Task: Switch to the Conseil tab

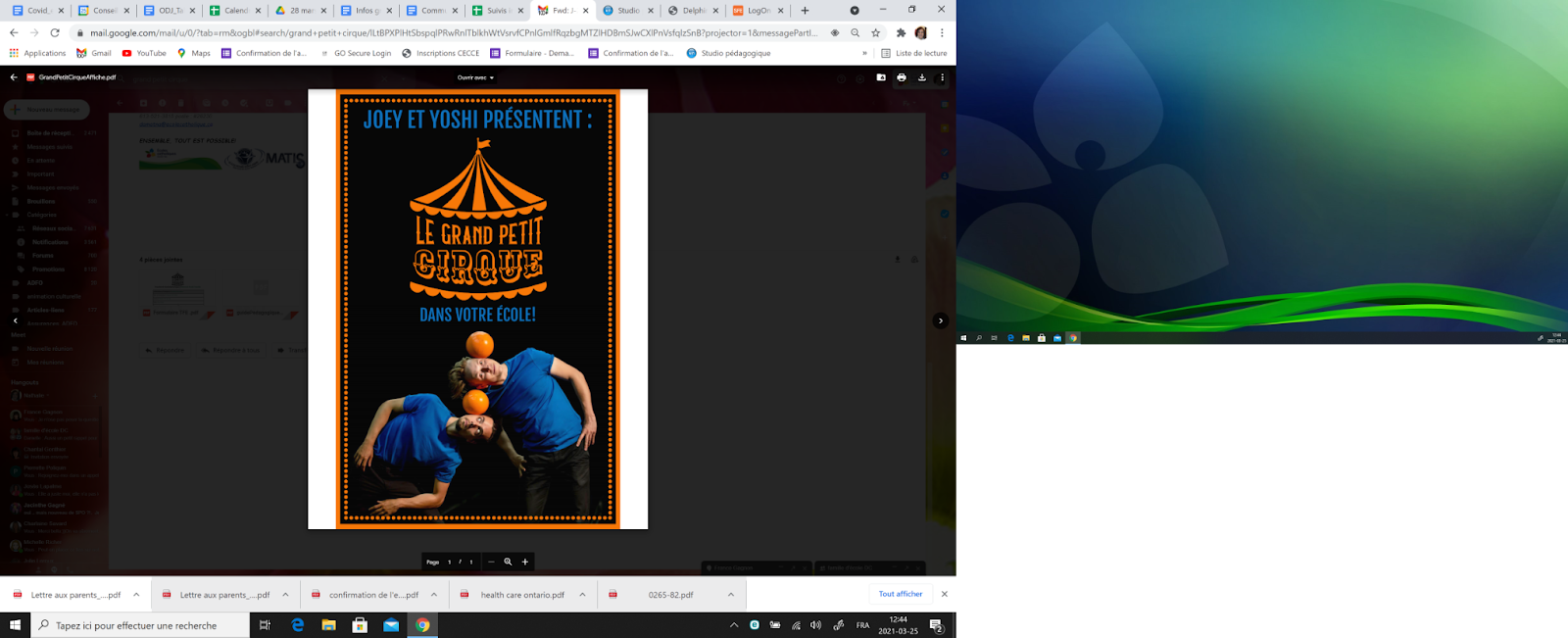Action: pyautogui.click(x=104, y=11)
